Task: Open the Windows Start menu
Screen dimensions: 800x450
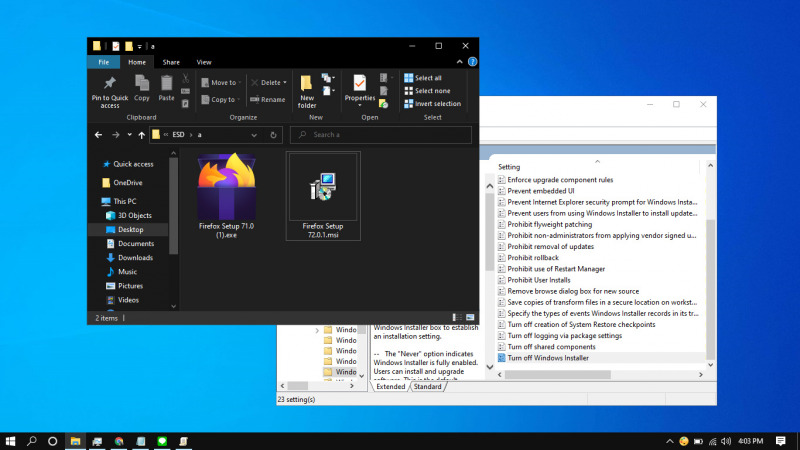Action: (x=10, y=441)
